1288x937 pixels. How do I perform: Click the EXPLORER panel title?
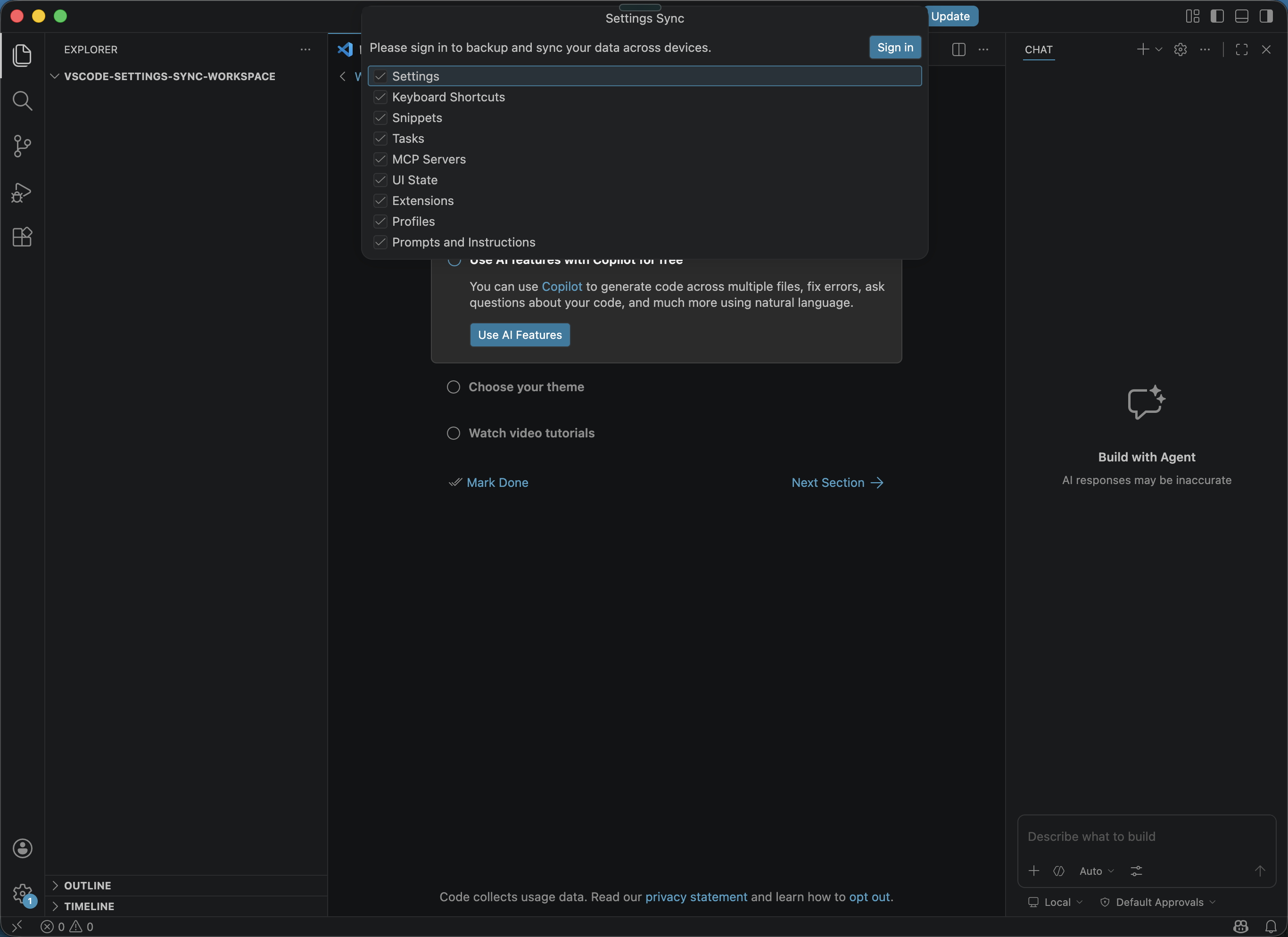tap(91, 49)
